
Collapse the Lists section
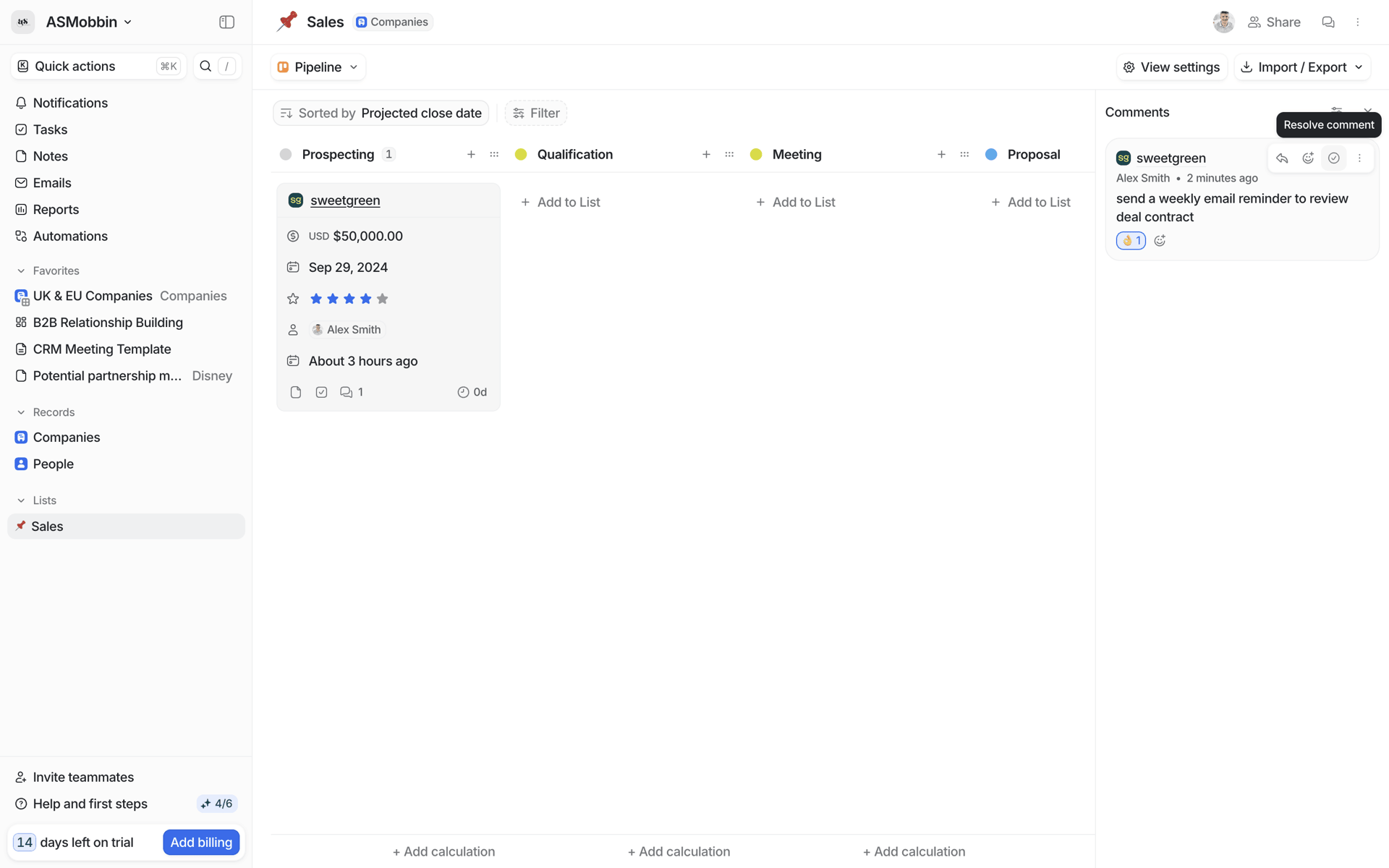point(21,501)
